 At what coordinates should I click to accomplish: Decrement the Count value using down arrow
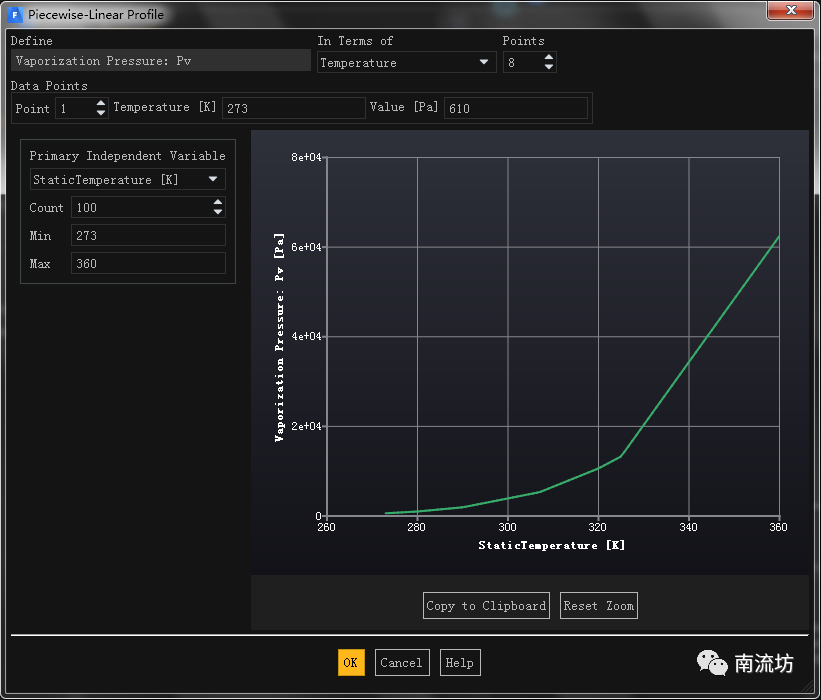click(218, 212)
